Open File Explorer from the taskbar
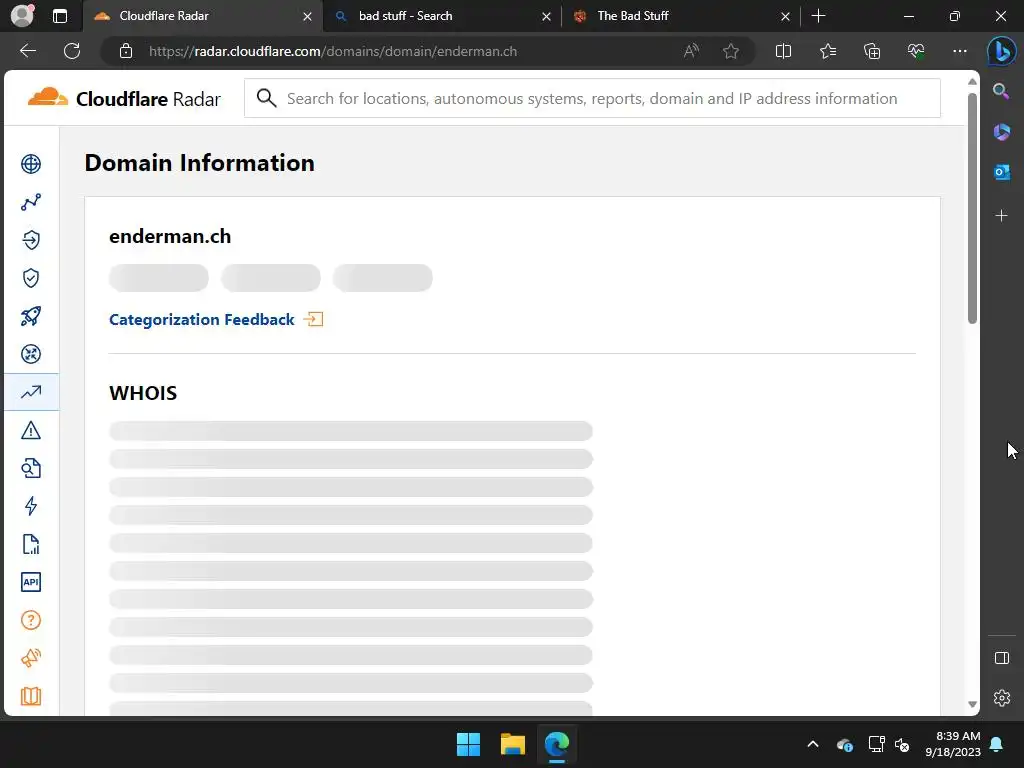This screenshot has width=1024, height=768. [513, 744]
